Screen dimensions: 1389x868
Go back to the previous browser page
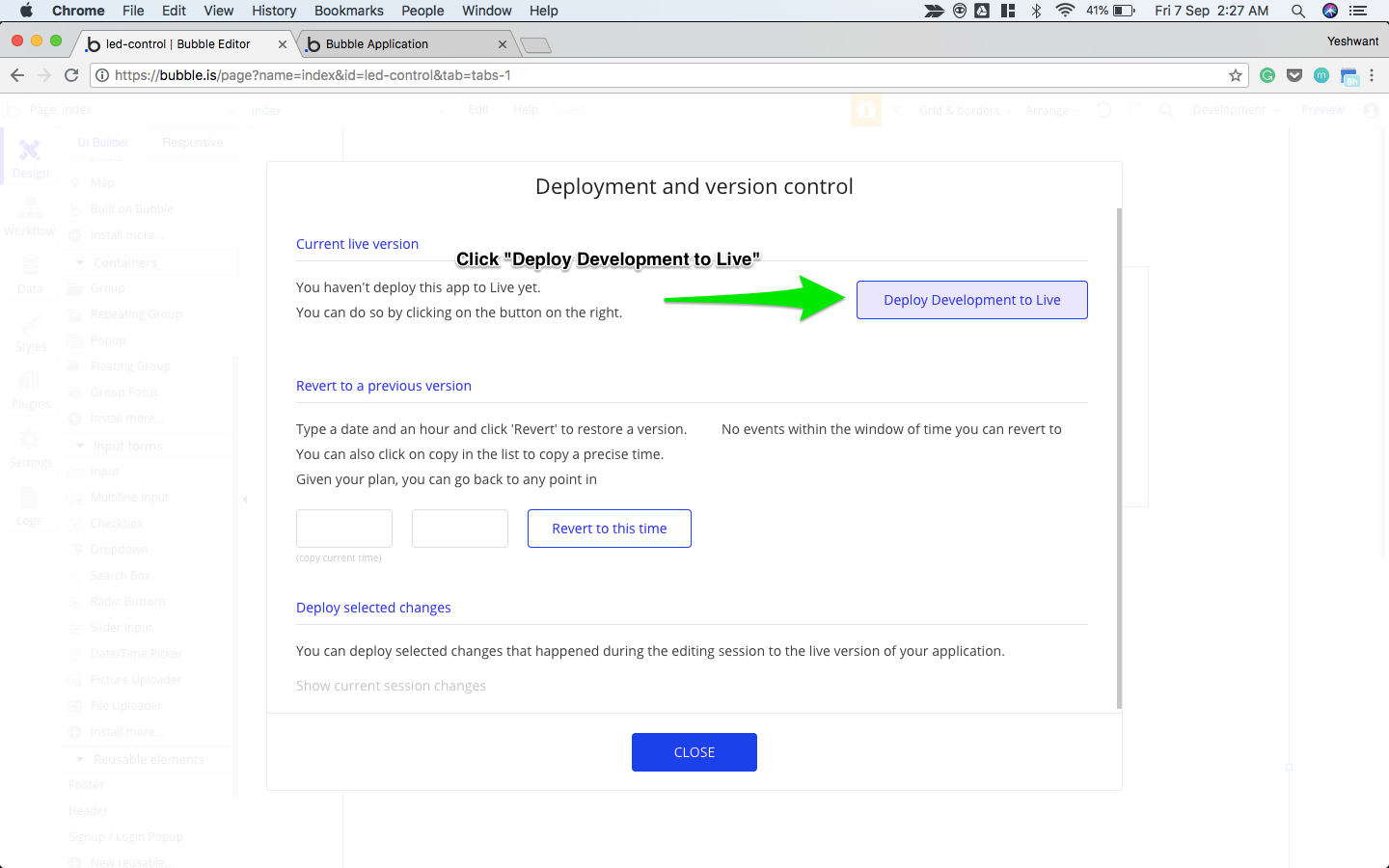coord(17,75)
